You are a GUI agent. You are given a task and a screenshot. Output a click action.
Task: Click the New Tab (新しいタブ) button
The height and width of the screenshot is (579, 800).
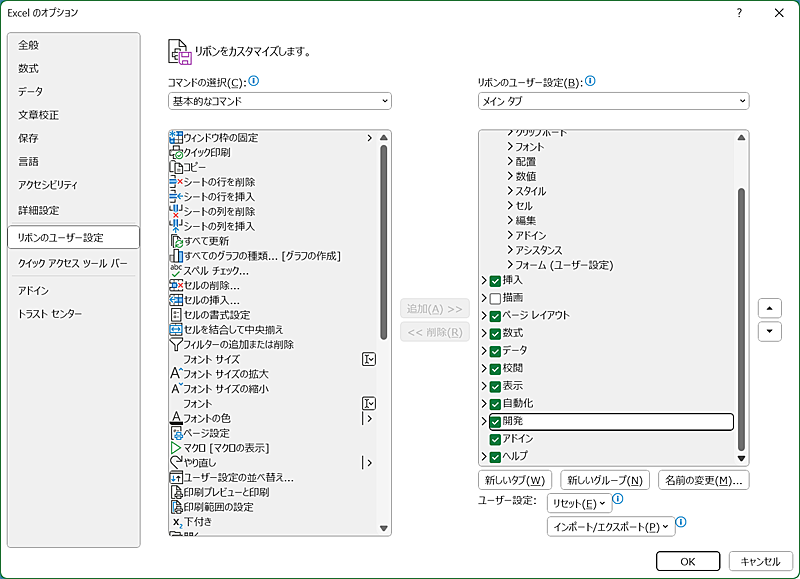(x=515, y=481)
